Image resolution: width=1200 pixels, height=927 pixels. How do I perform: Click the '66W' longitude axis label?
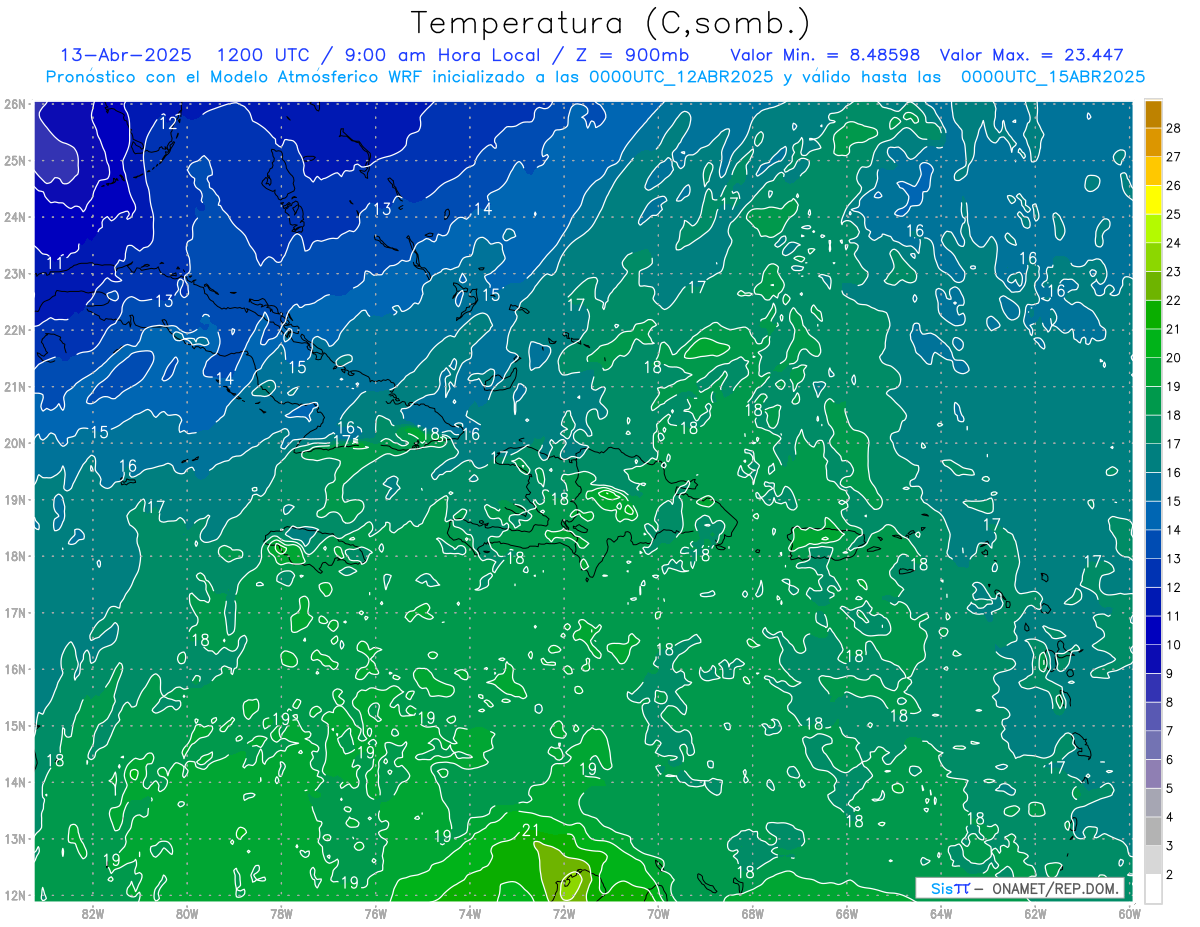[x=846, y=912]
